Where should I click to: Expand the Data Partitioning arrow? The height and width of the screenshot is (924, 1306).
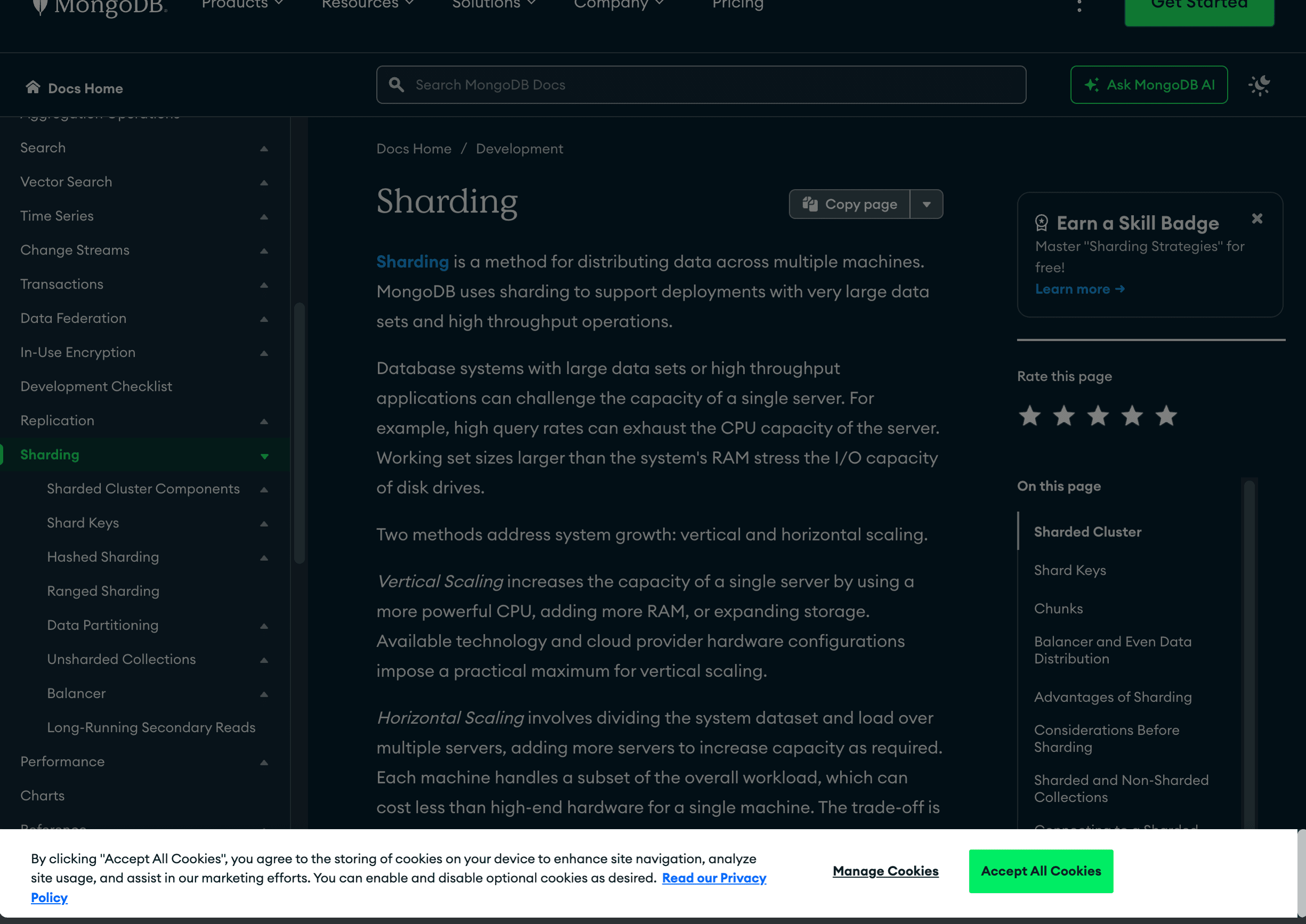click(264, 626)
